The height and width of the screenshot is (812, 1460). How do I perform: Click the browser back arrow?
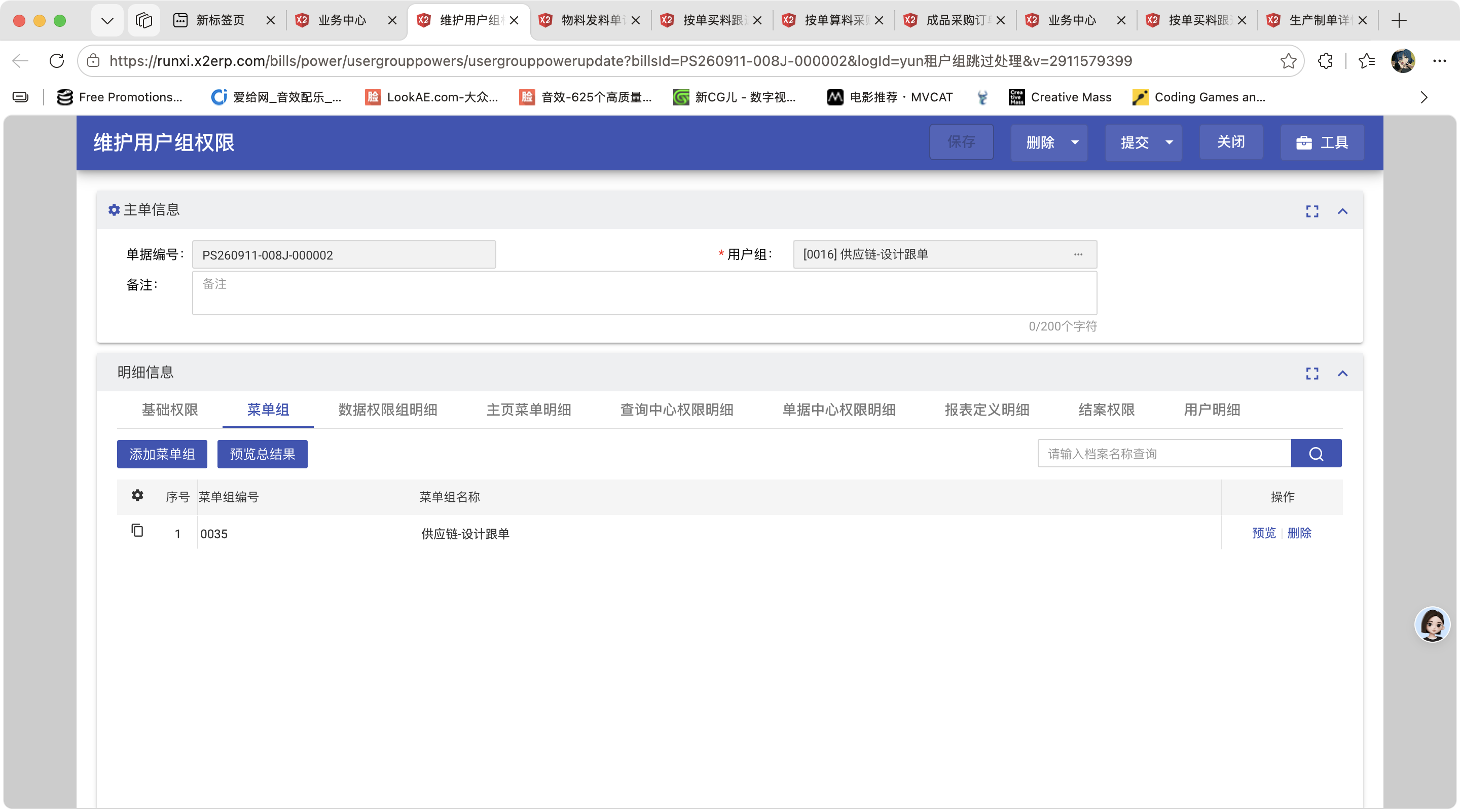[20, 61]
